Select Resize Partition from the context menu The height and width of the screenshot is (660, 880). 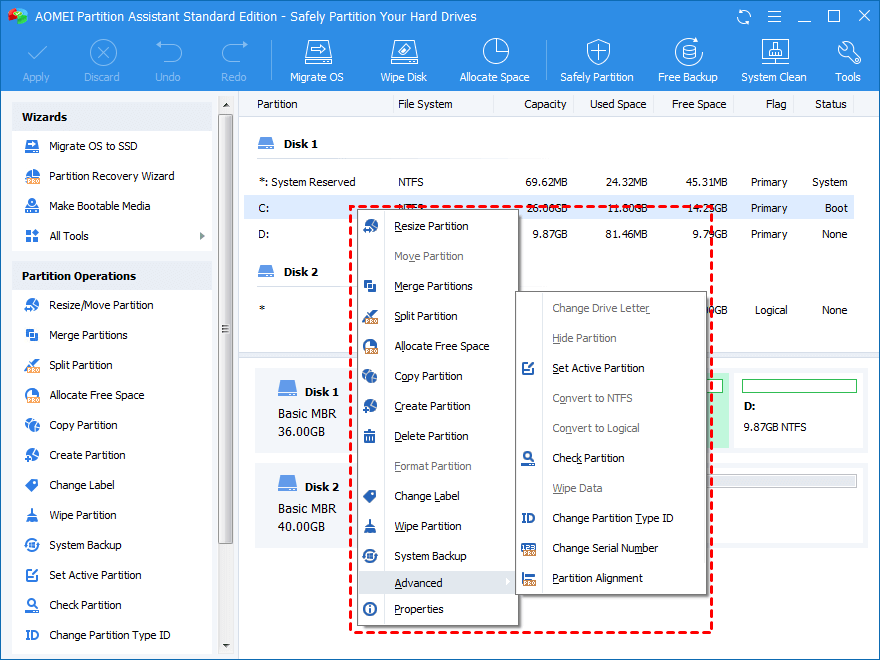tap(431, 226)
